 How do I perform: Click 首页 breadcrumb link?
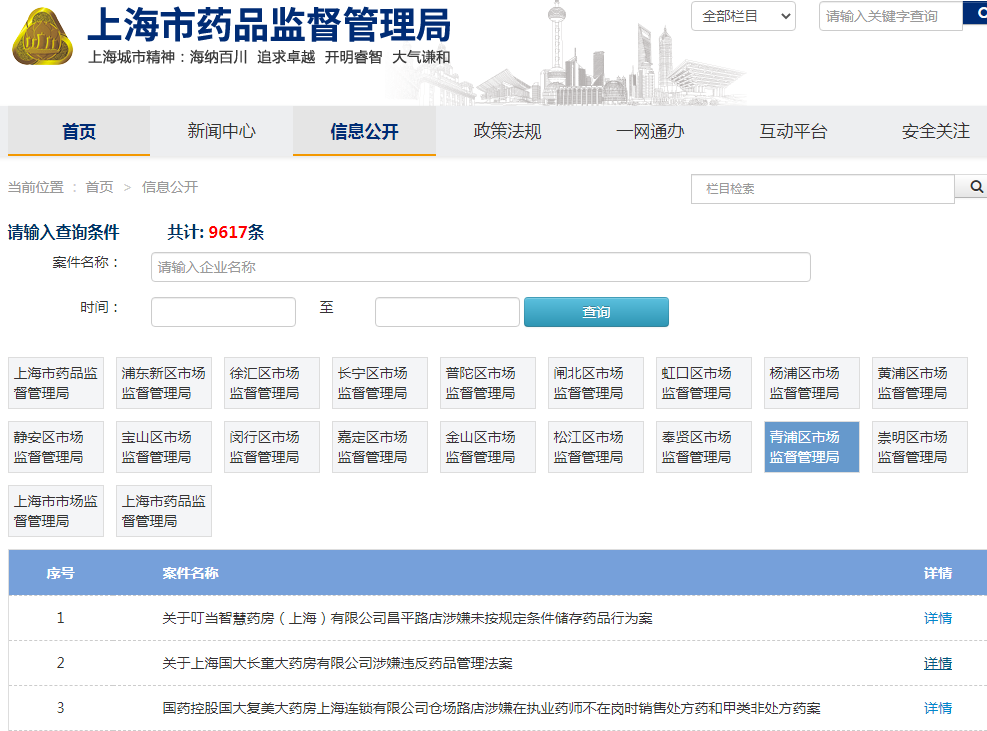click(99, 187)
